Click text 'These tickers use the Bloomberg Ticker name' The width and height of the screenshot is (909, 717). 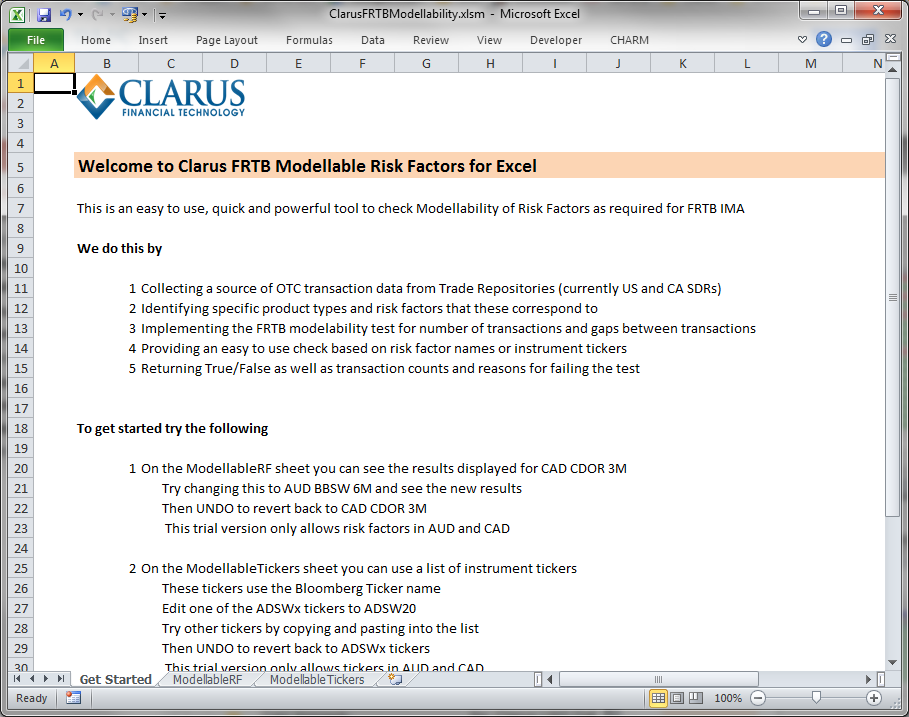(x=301, y=588)
